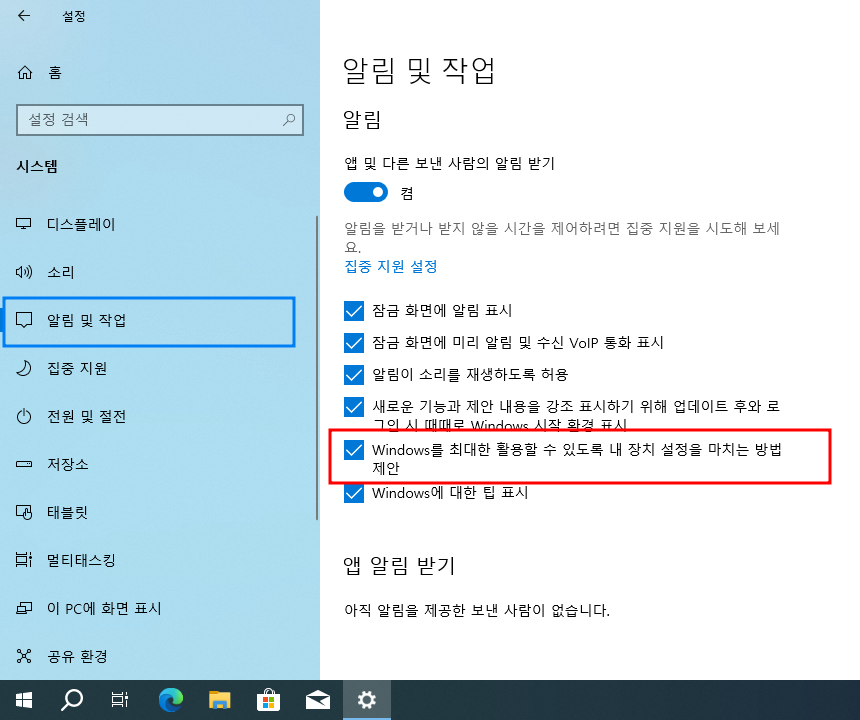
Task: Uncheck 알림이 소리를 재생하도록 허용
Action: pos(354,375)
